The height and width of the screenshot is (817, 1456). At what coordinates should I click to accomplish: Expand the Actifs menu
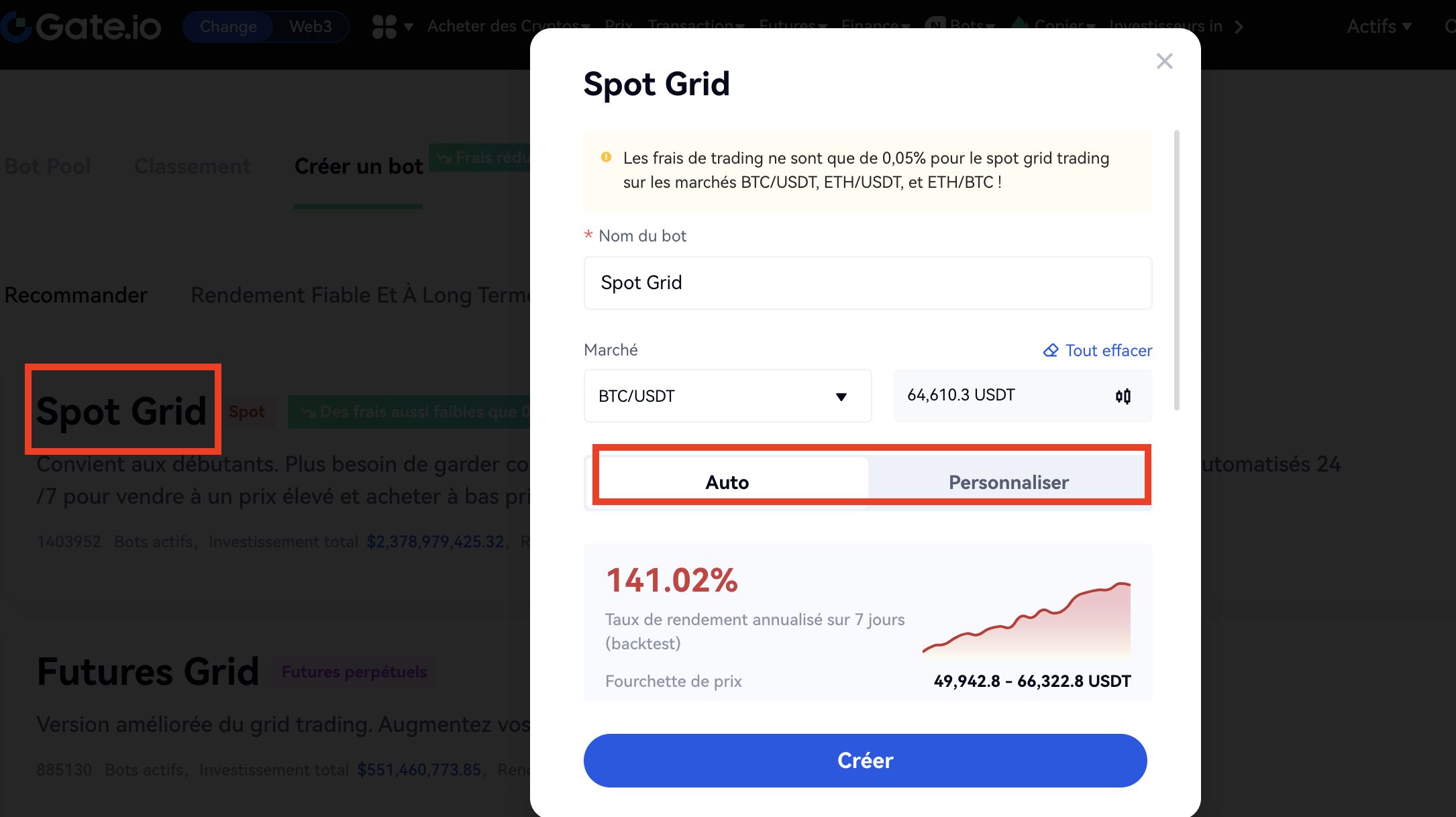click(x=1379, y=27)
